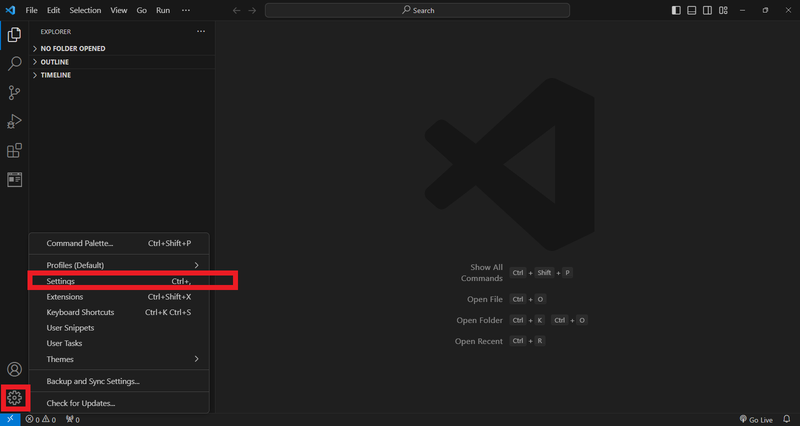This screenshot has height=426, width=800.
Task: Open the Customize Layout icon
Action: click(x=723, y=10)
